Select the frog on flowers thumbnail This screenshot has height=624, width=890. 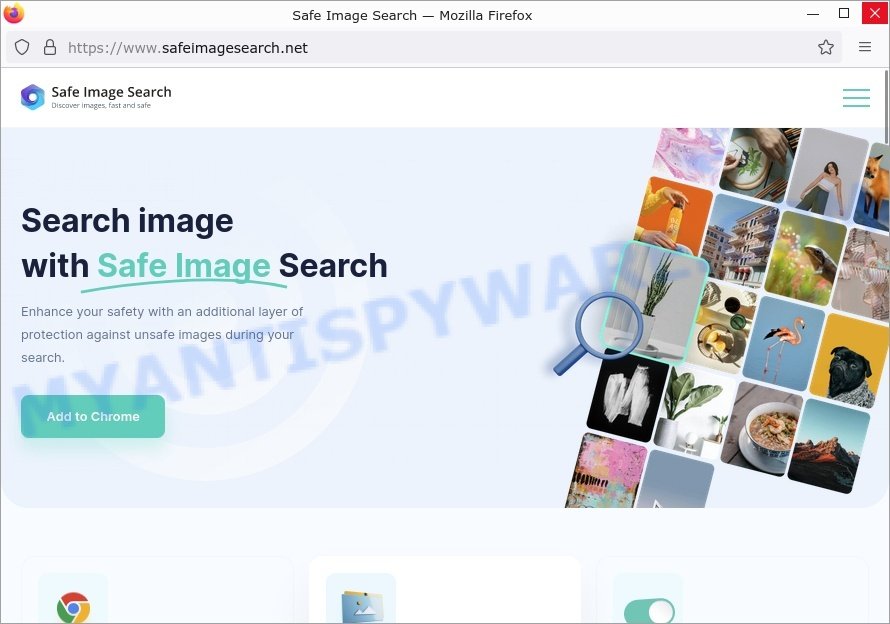[x=805, y=258]
